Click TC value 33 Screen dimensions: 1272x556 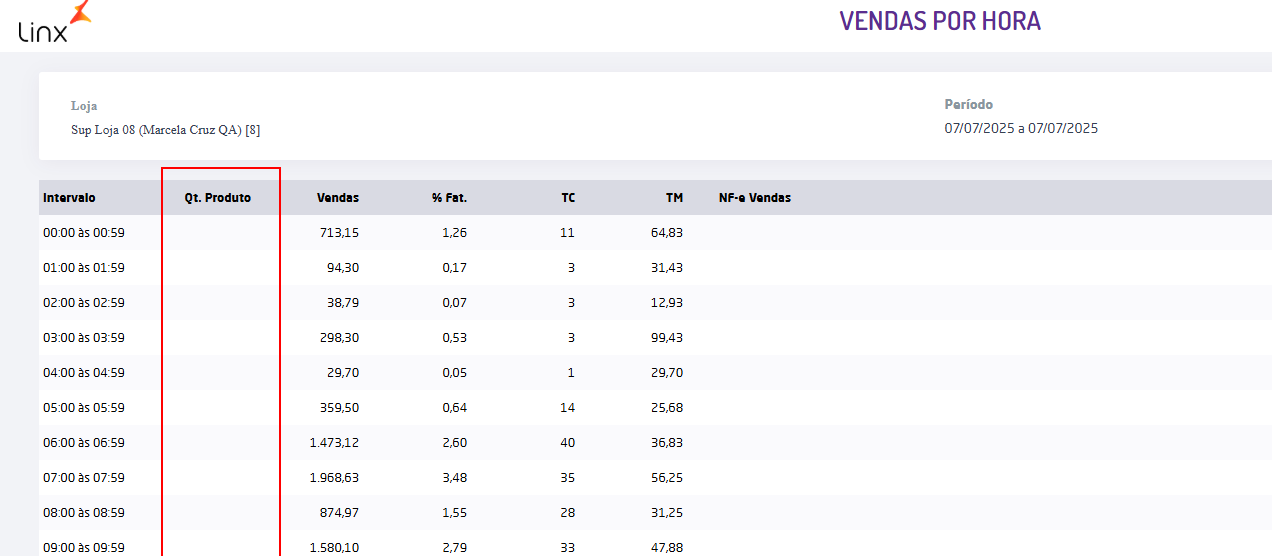[568, 548]
